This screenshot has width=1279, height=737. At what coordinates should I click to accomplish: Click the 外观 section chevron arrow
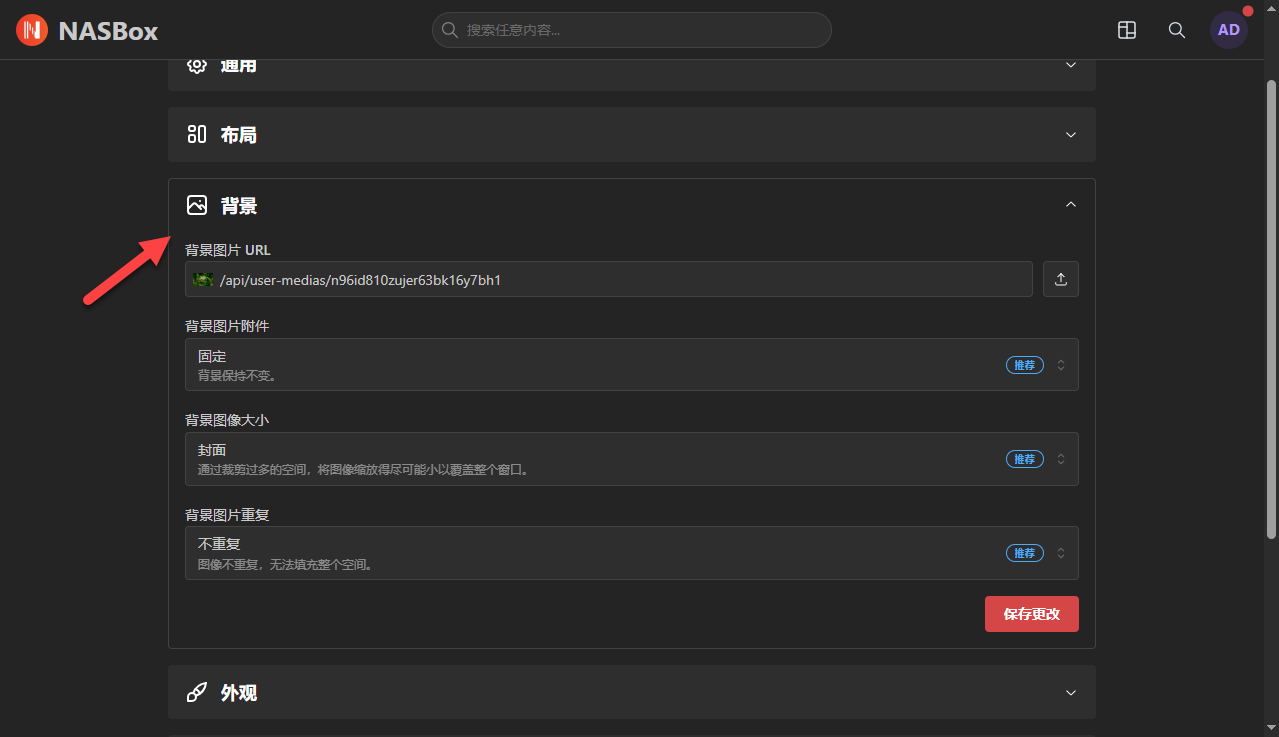coord(1071,692)
